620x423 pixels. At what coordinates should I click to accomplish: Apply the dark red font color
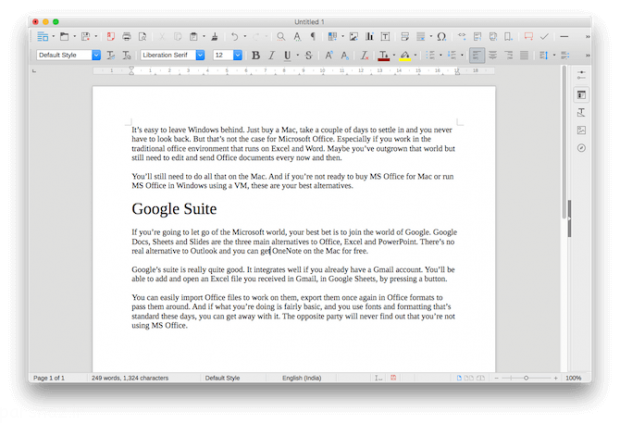[x=384, y=56]
